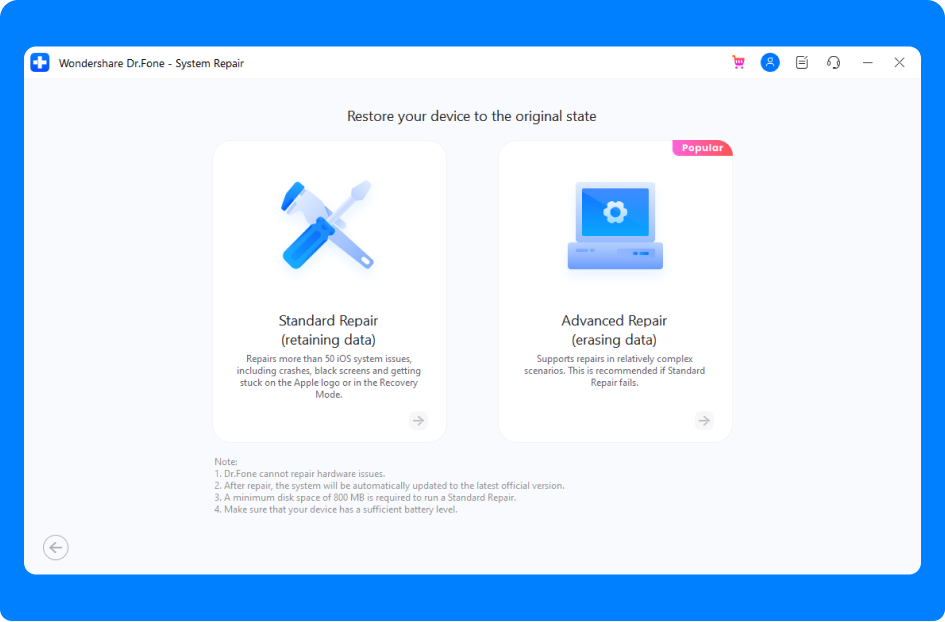
Task: Click the arrow on Advanced Repair card
Action: click(x=704, y=420)
